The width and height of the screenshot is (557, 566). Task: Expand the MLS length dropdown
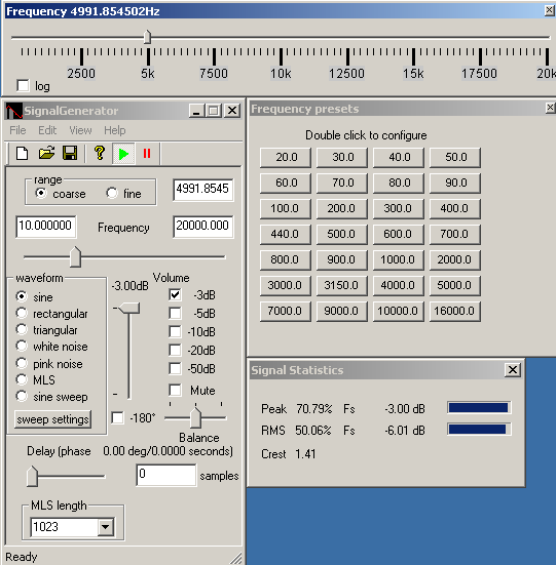click(x=106, y=527)
